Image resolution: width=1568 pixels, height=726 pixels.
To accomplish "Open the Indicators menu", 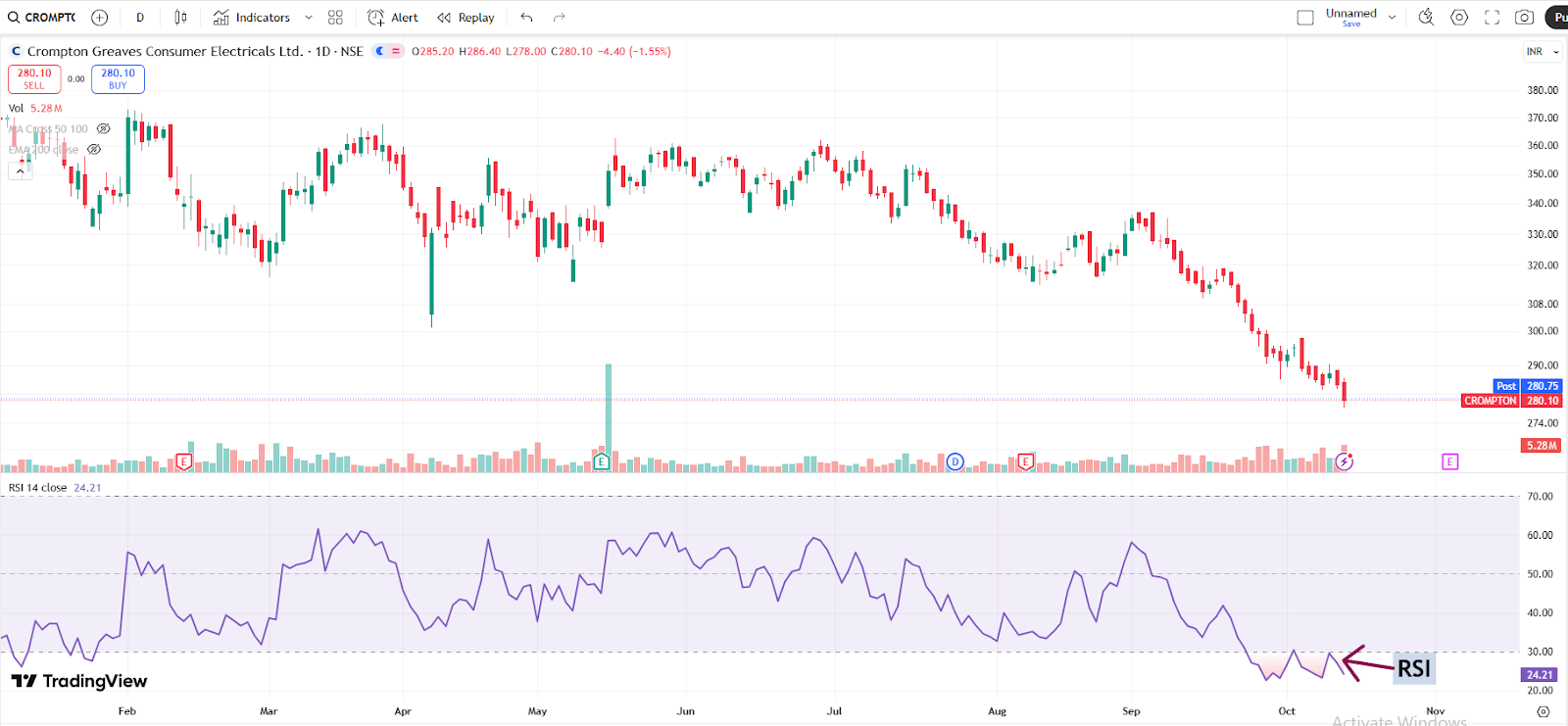I will 252,18.
